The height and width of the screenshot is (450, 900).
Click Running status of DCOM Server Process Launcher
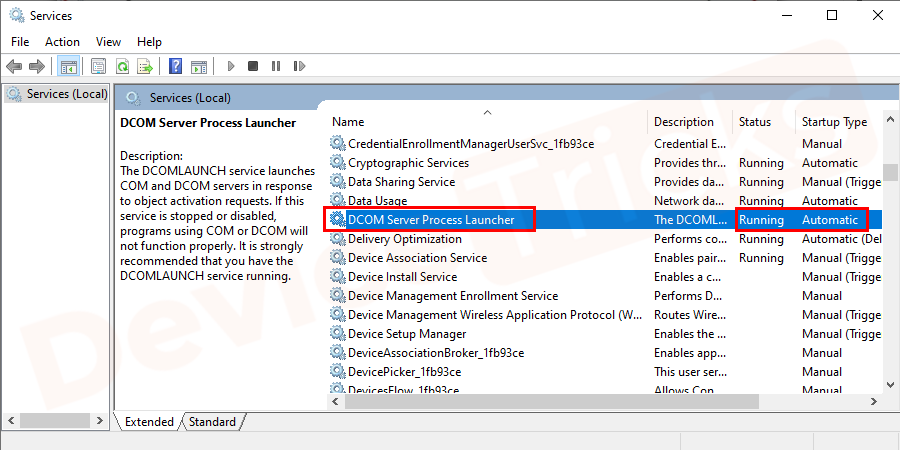[x=761, y=220]
